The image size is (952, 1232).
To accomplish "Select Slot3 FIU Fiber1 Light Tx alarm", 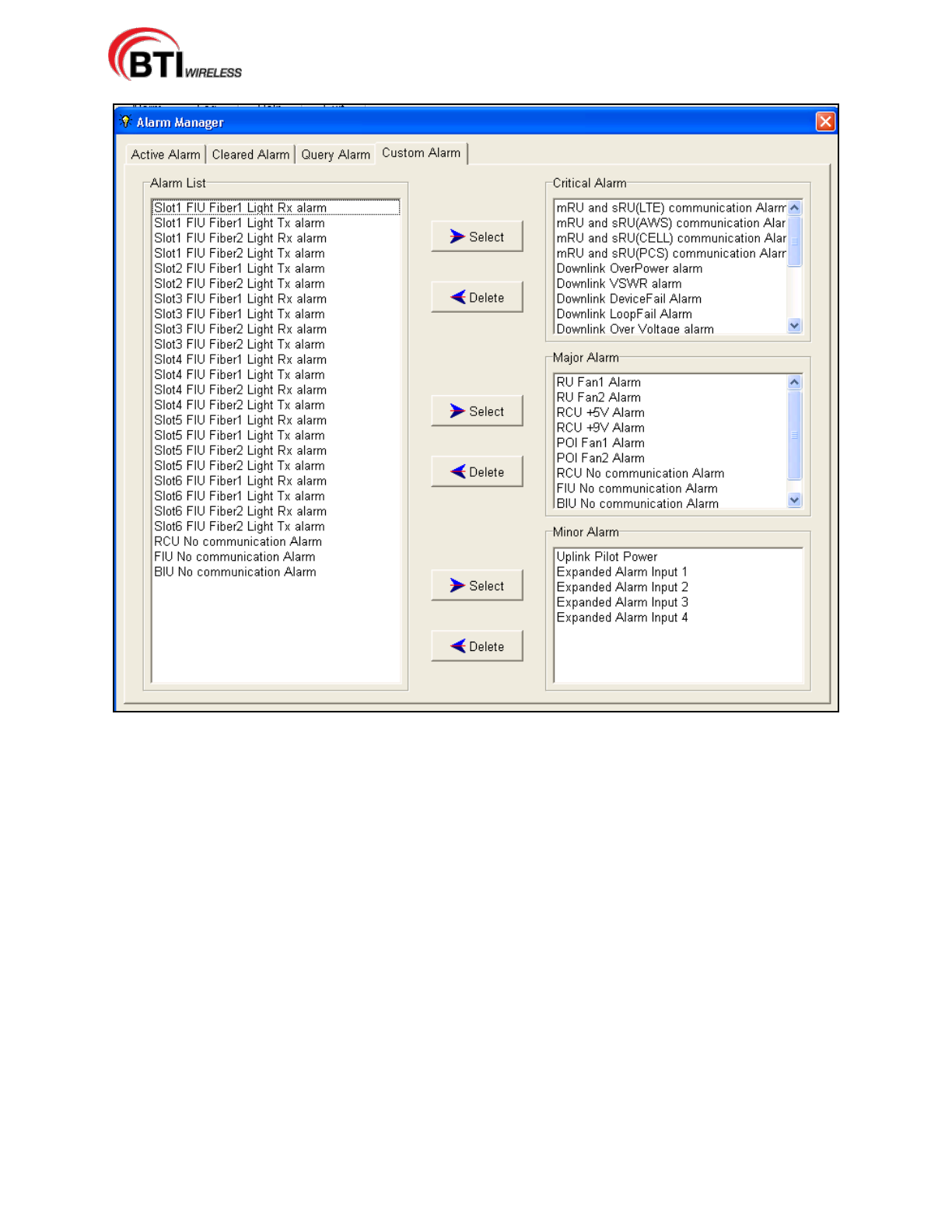I will [x=276, y=314].
